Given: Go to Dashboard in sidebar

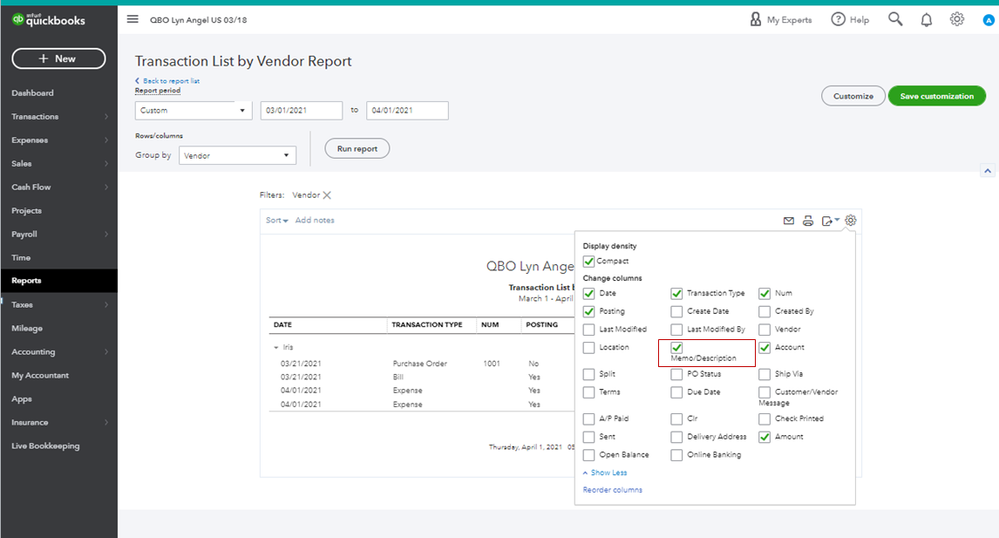Looking at the screenshot, I should pyautogui.click(x=32, y=93).
